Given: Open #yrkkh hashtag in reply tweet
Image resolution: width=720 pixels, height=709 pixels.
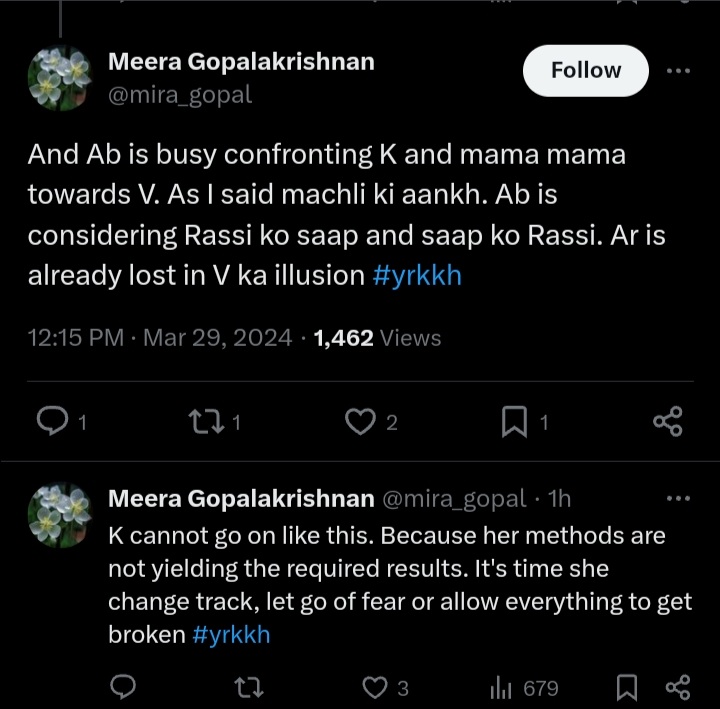Looking at the screenshot, I should 231,634.
